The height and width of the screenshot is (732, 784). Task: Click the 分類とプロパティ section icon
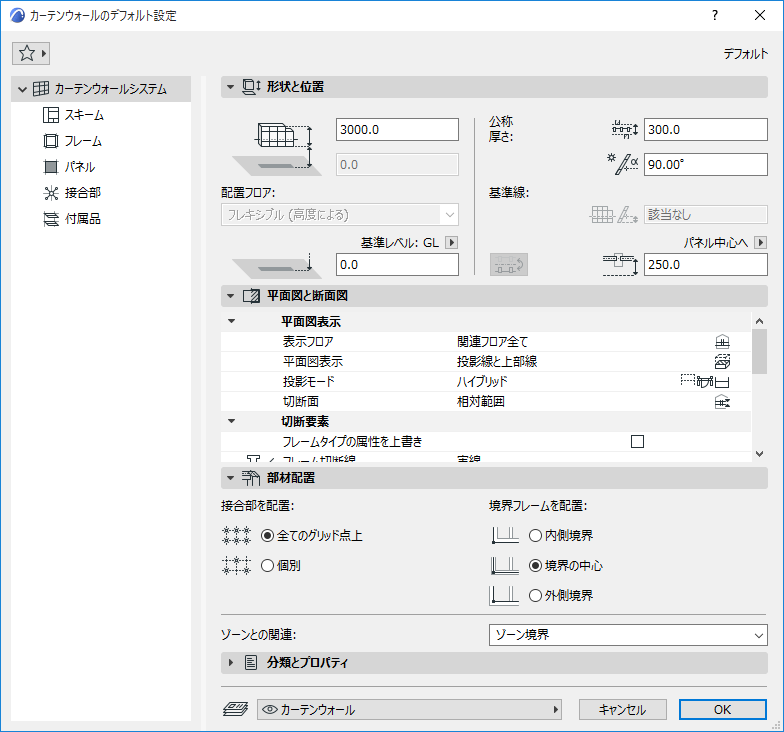(x=251, y=663)
